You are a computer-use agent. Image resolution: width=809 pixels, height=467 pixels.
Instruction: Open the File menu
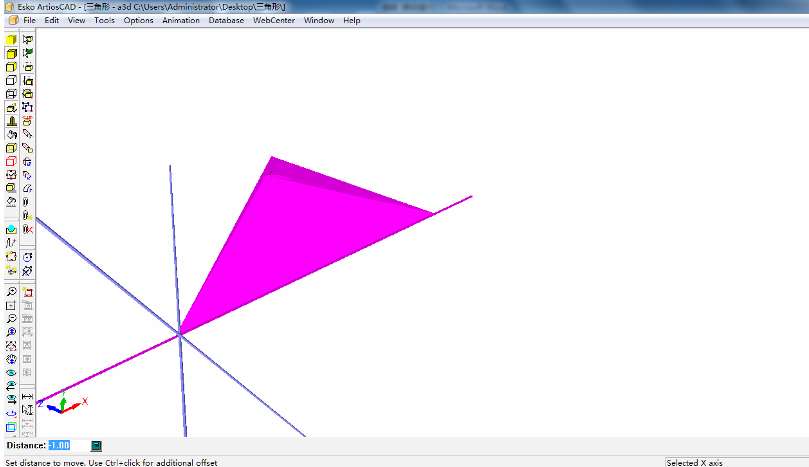29,20
